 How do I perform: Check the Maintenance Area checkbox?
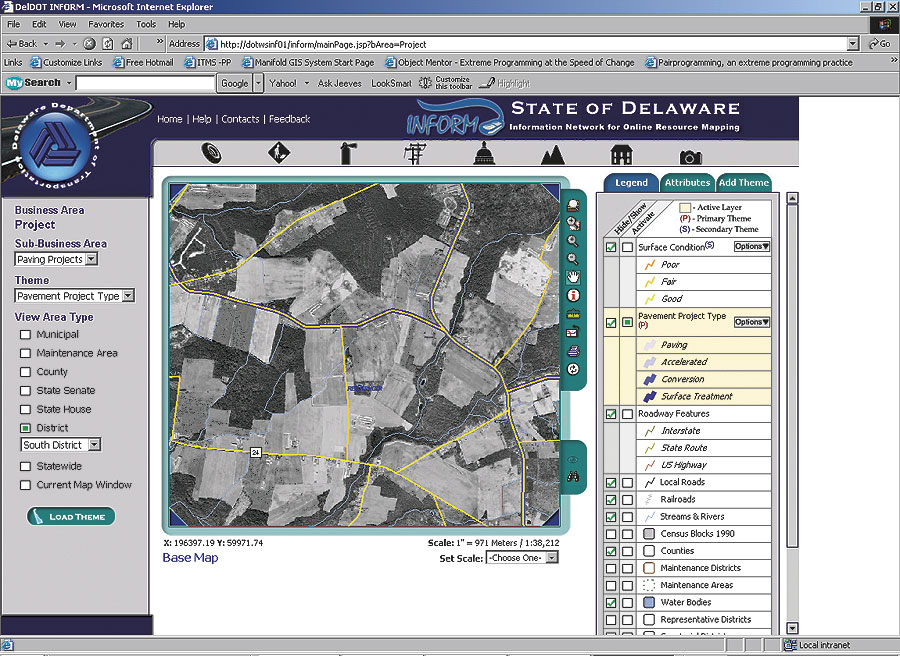point(25,353)
